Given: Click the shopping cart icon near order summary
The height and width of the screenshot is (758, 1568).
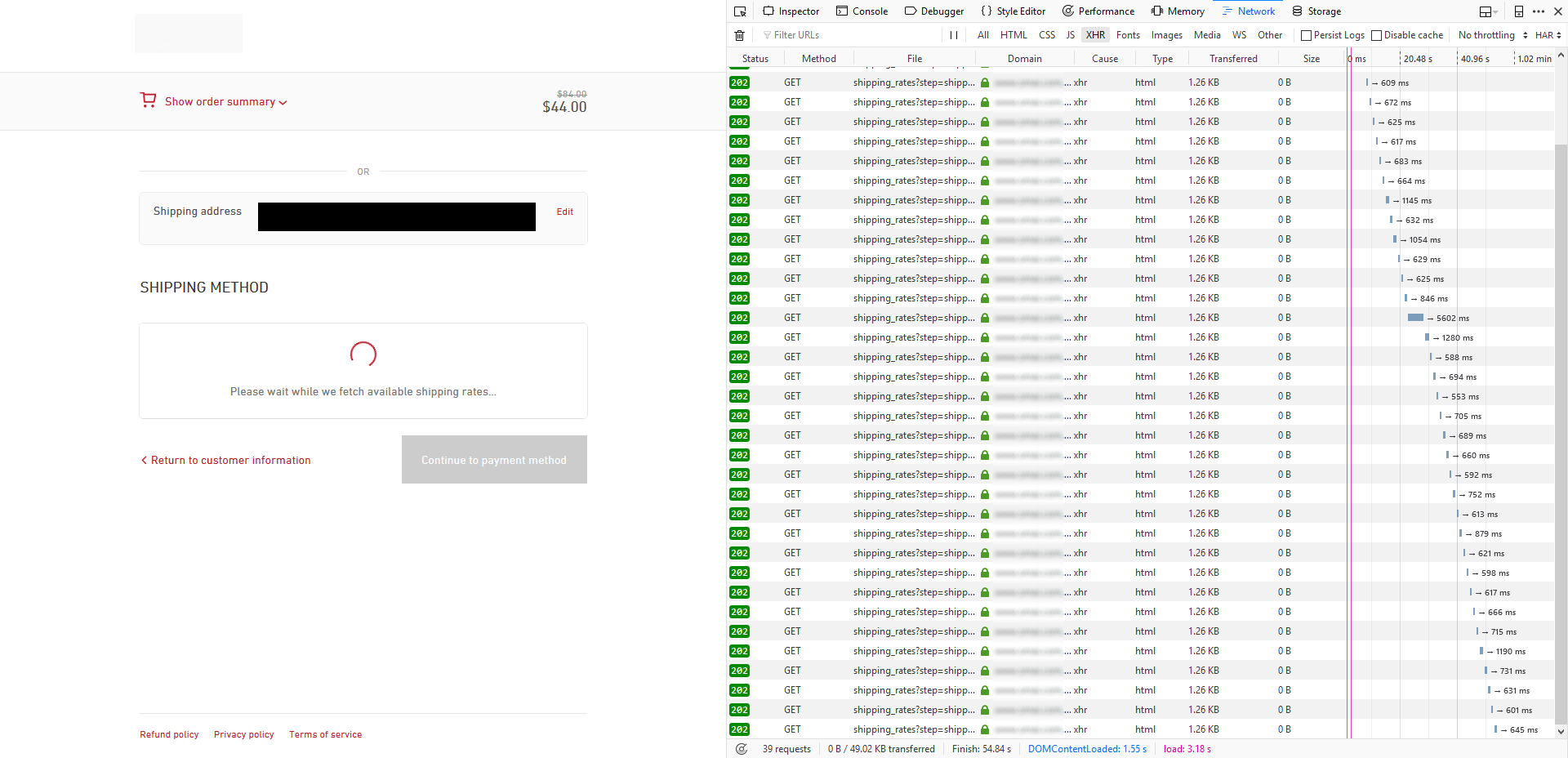Looking at the screenshot, I should pos(148,100).
